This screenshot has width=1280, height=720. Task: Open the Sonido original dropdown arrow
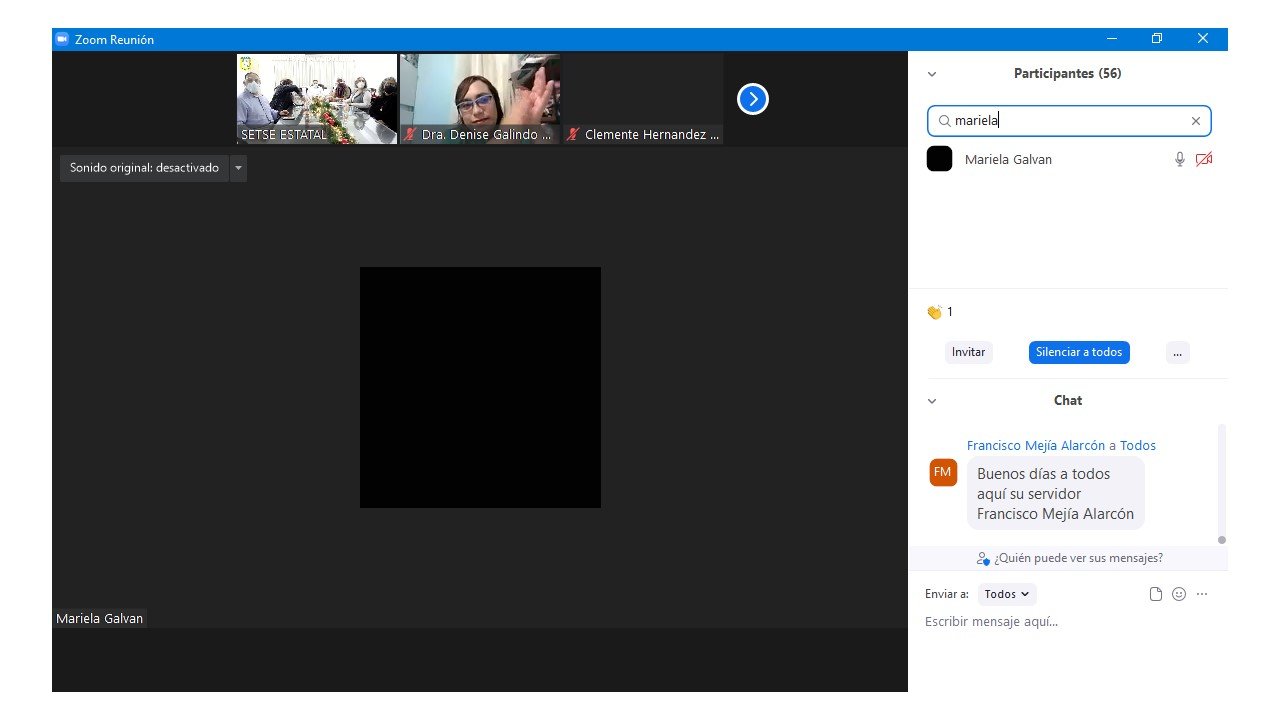pyautogui.click(x=238, y=168)
